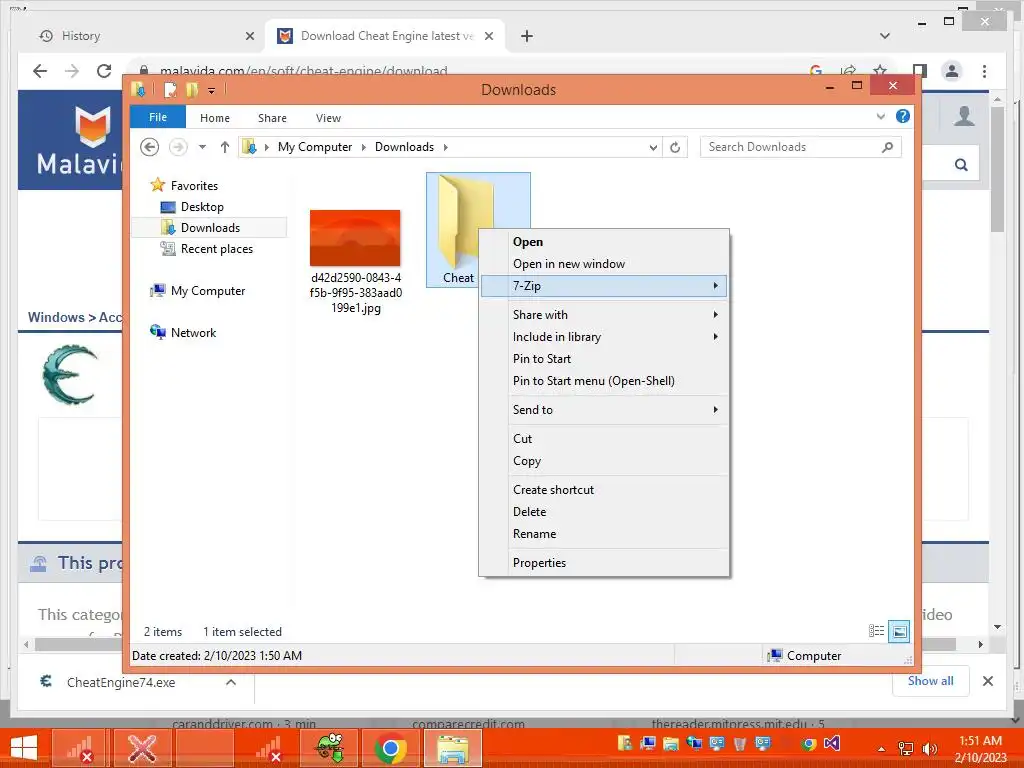
Task: Open the Recent locations dropdown in Explorer
Action: pos(202,147)
